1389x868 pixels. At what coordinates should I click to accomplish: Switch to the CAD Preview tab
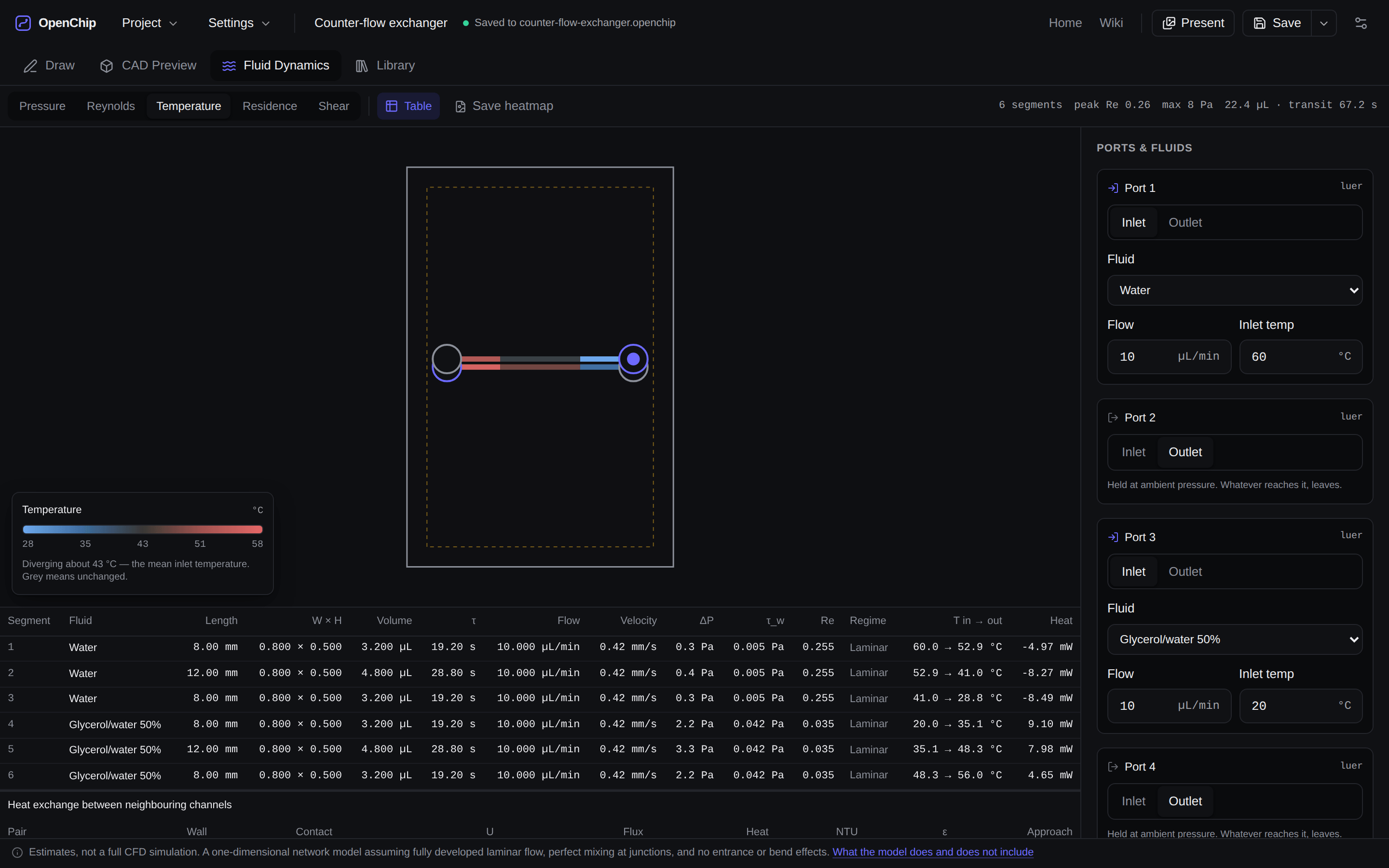click(148, 66)
